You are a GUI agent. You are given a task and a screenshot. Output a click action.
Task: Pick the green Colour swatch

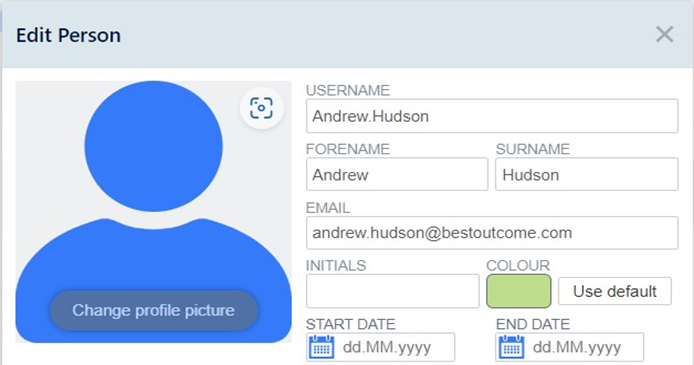[x=519, y=291]
